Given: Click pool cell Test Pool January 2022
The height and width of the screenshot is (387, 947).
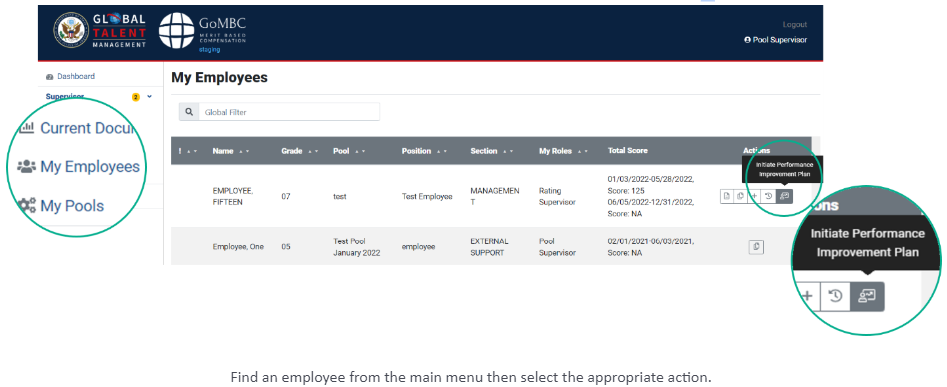Looking at the screenshot, I should pyautogui.click(x=357, y=247).
